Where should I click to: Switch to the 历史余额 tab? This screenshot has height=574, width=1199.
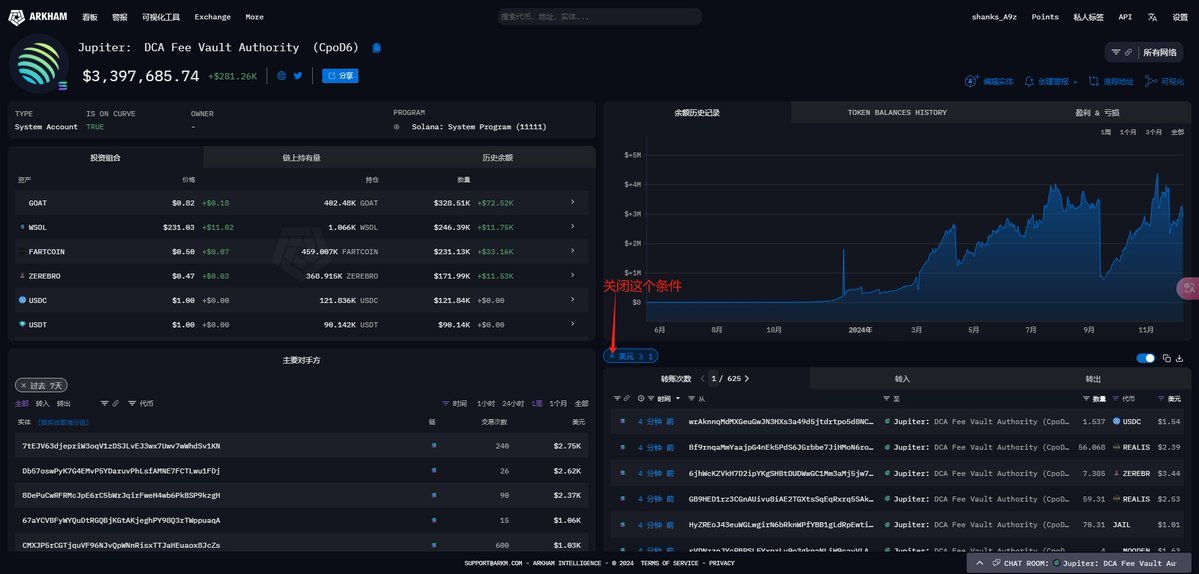pos(497,157)
